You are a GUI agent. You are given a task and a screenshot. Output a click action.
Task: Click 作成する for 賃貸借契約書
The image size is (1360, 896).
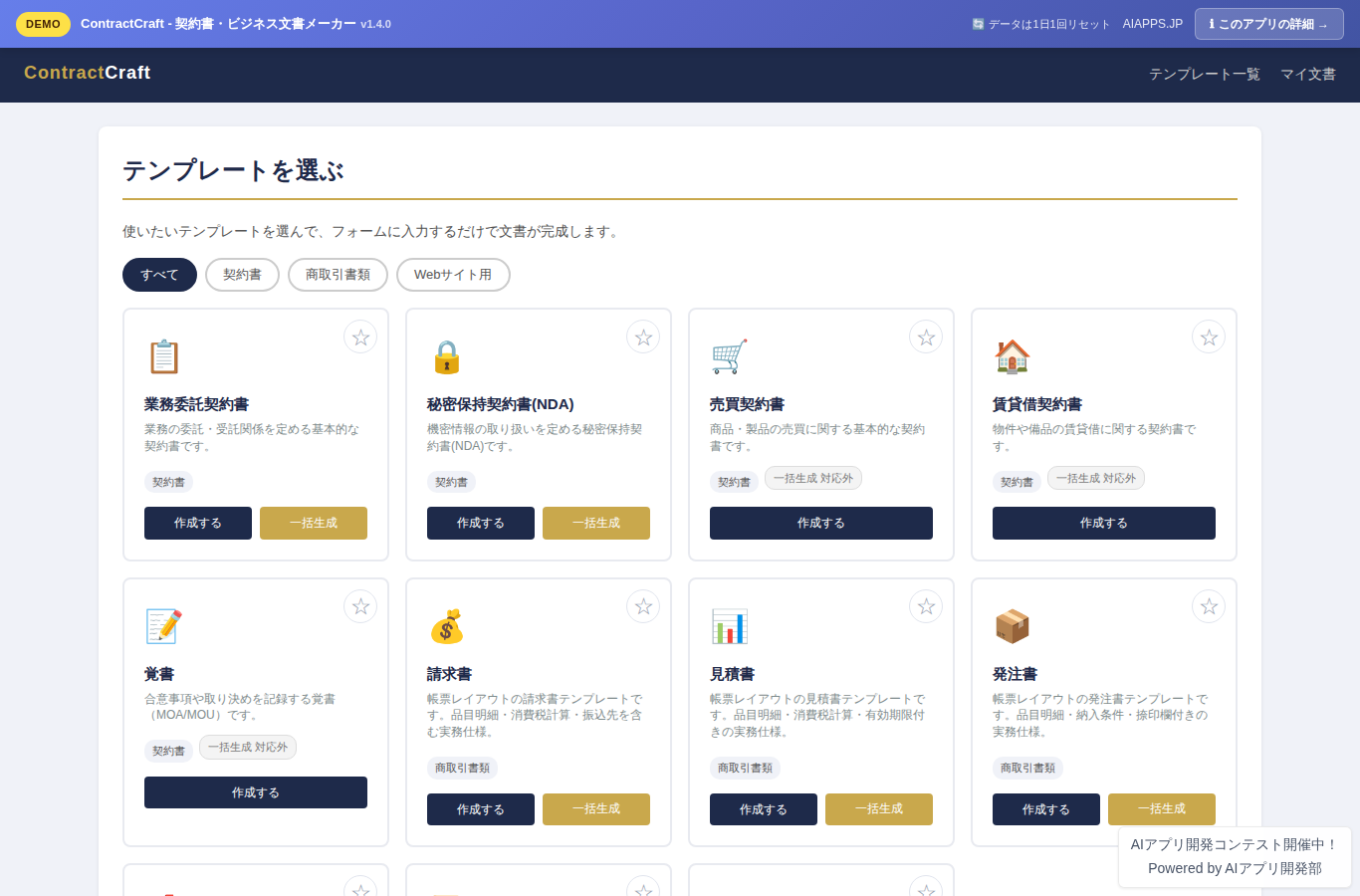point(1104,523)
